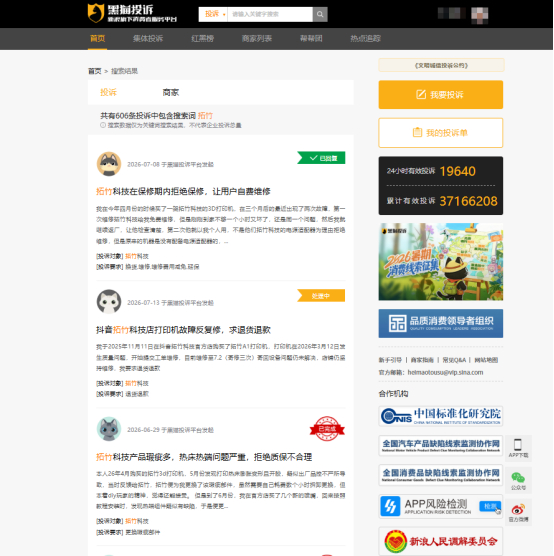Open the 红黑榜 navigation tab

coord(203,38)
